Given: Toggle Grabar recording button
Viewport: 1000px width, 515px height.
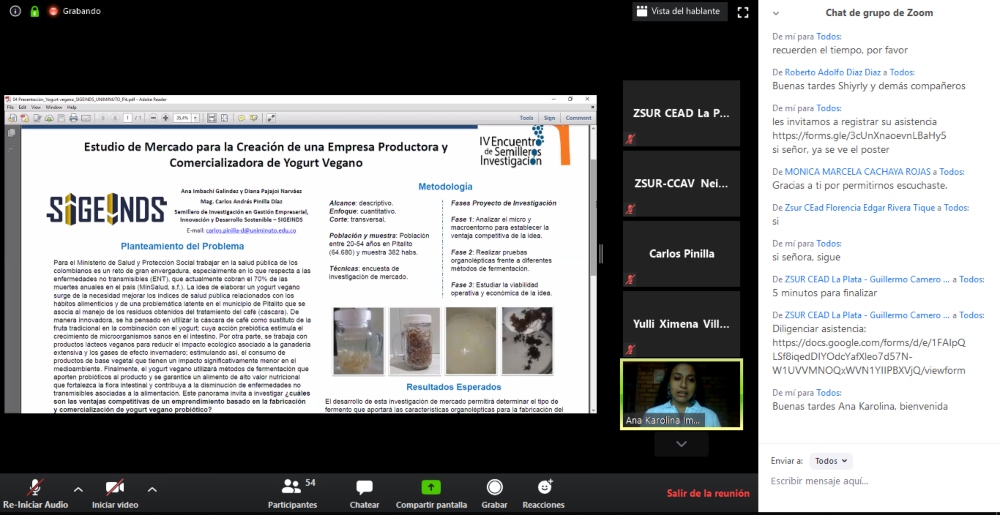Looking at the screenshot, I should (494, 493).
